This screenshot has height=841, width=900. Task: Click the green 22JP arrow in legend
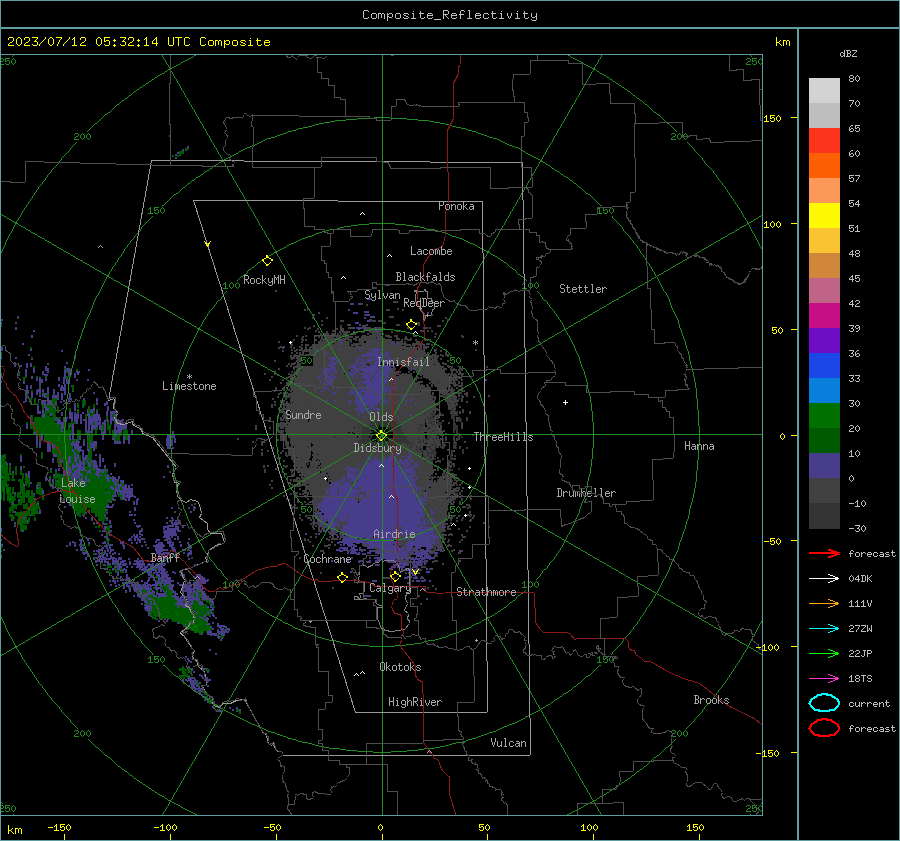[824, 653]
